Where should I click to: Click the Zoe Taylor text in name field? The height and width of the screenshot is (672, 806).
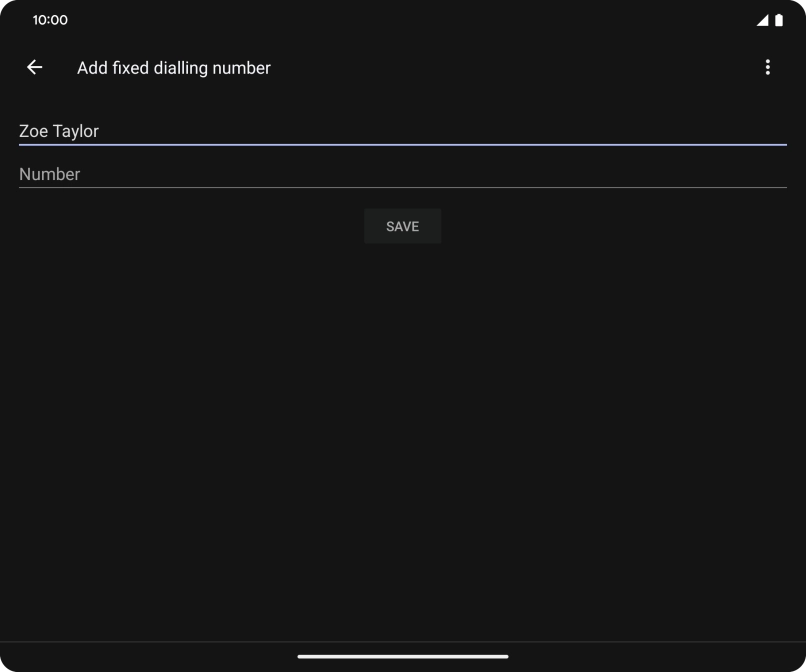pos(59,131)
